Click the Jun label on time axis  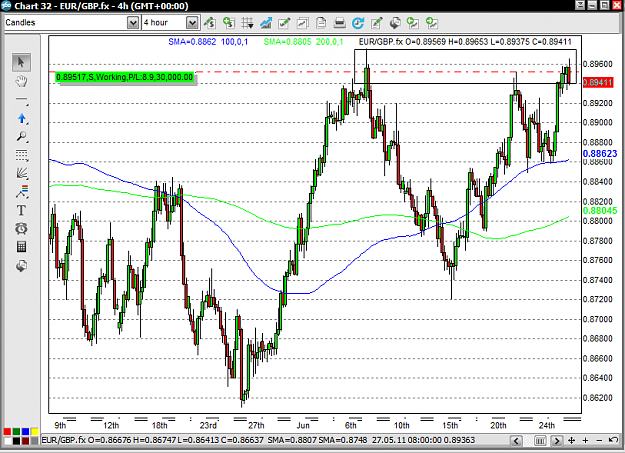pos(303,425)
